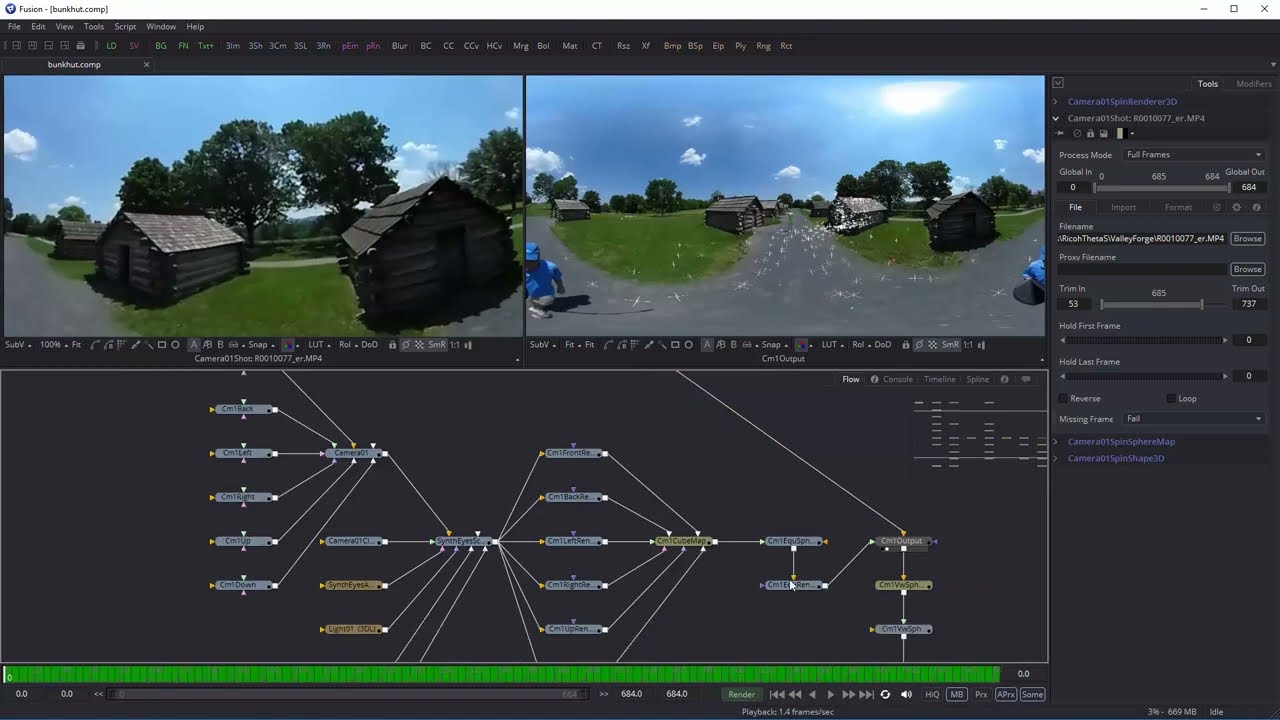The height and width of the screenshot is (720, 1280).
Task: Click the loop playback icon in transport
Action: [x=885, y=694]
